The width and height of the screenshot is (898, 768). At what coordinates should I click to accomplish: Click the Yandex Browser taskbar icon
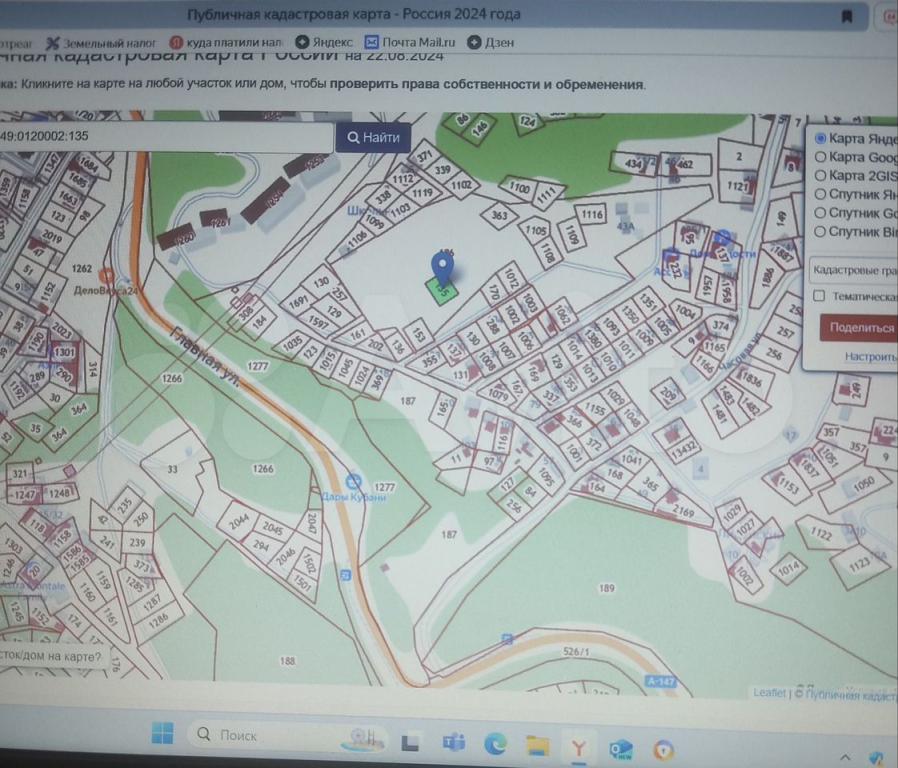[x=579, y=746]
